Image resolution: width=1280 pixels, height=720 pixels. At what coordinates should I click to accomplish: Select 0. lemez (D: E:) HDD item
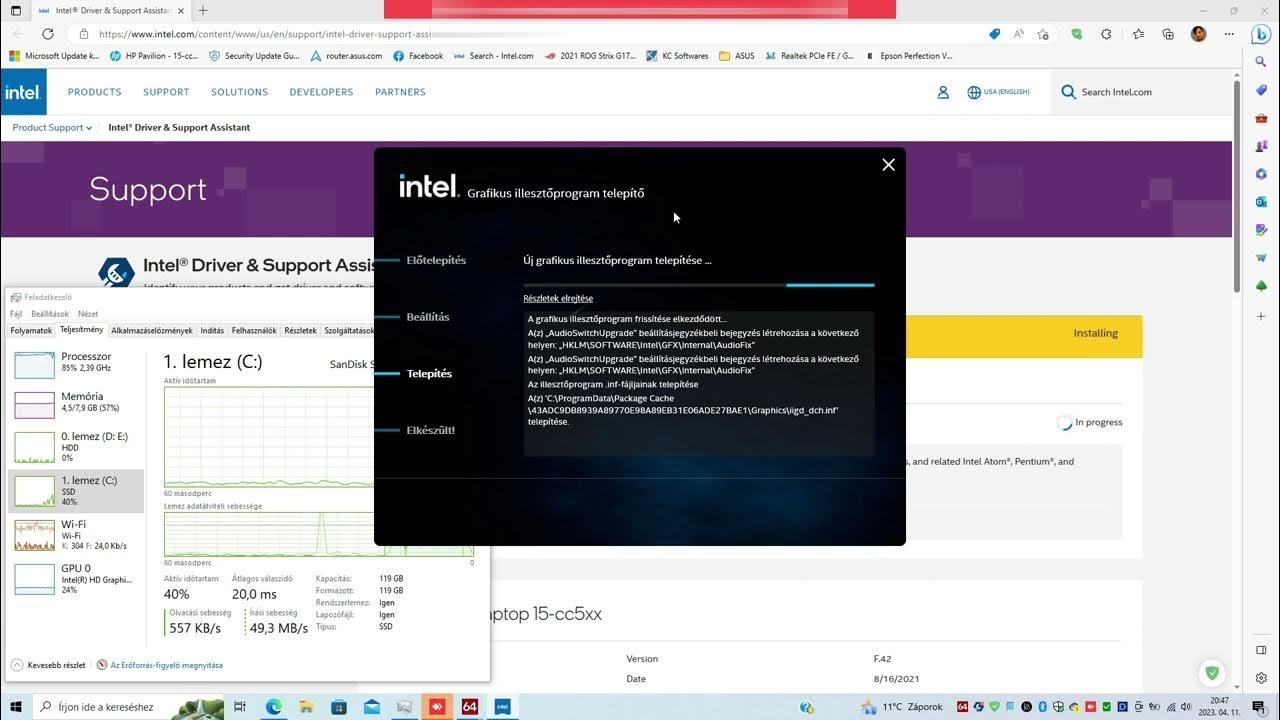[76, 446]
